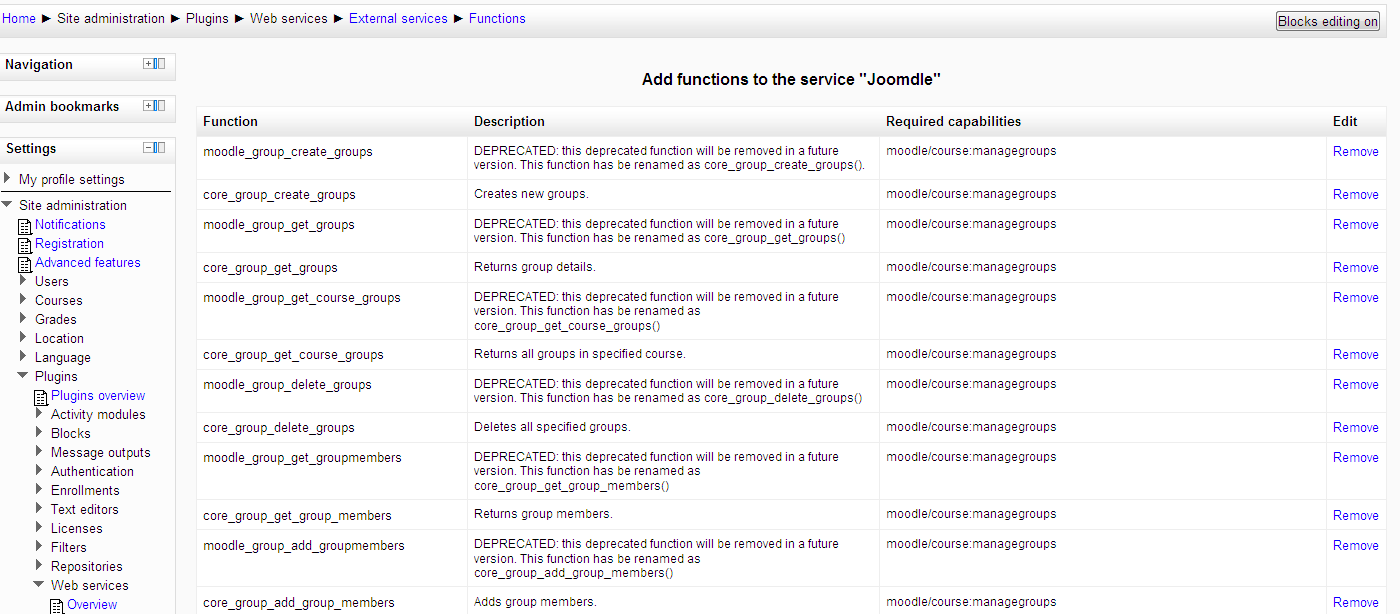Remove core_group_create_groups function
Viewport: 1400px width, 614px height.
(1355, 194)
